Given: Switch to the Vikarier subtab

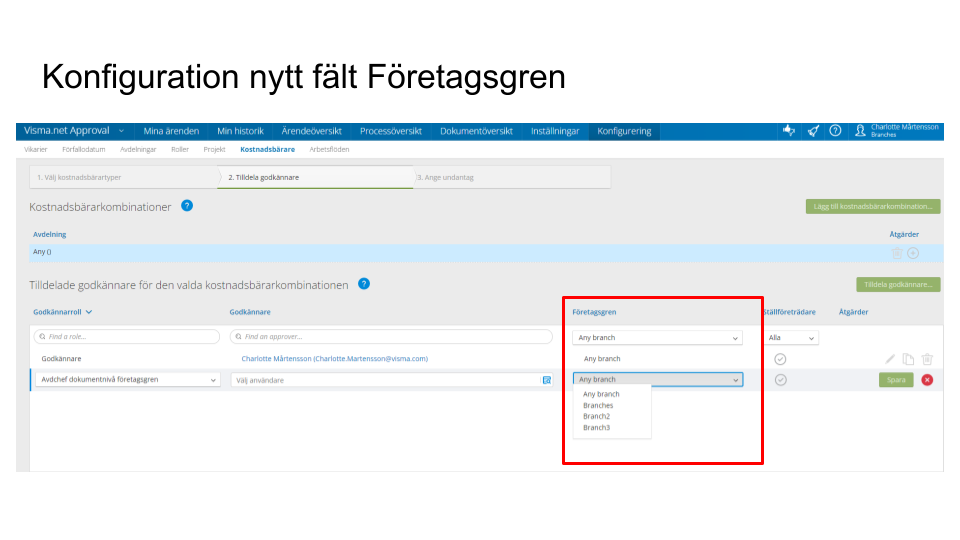Looking at the screenshot, I should [x=36, y=149].
